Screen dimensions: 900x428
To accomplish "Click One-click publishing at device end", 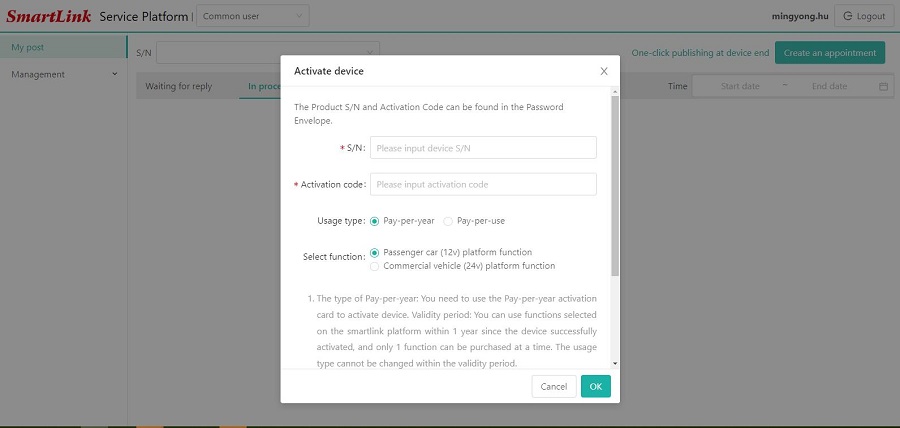I will coord(700,53).
